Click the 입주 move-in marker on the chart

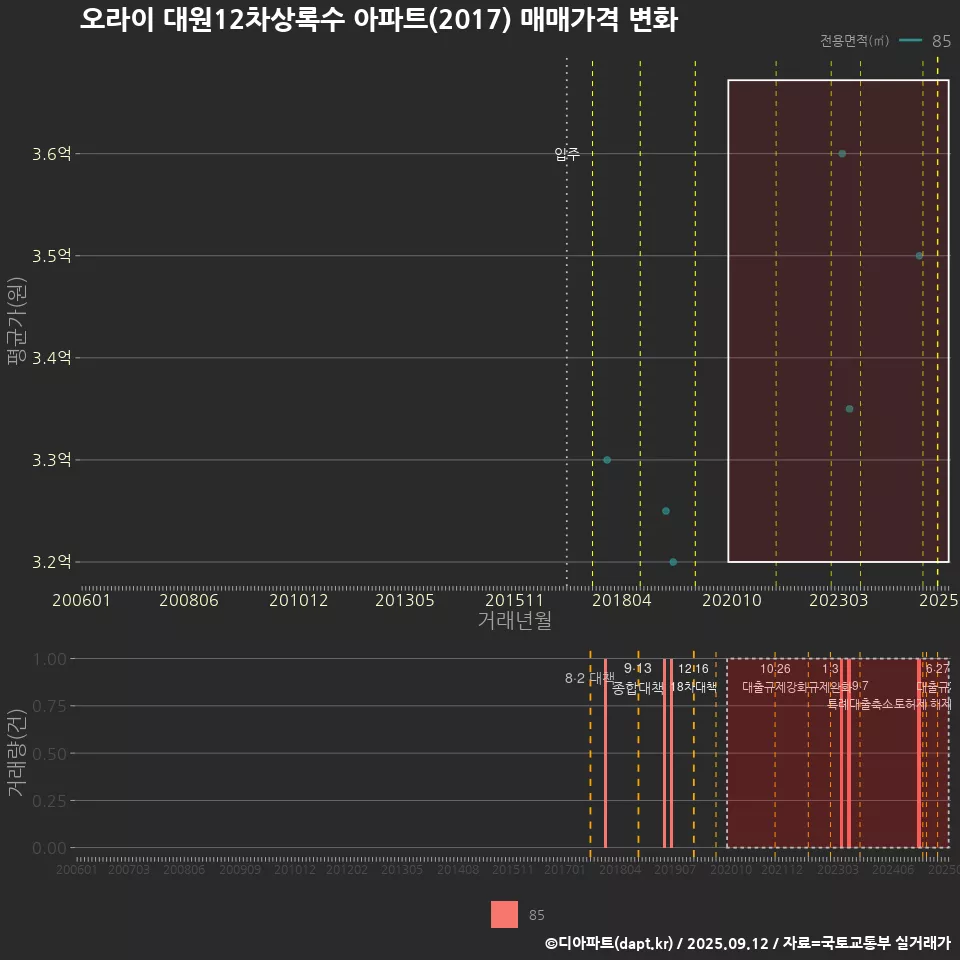pos(569,155)
